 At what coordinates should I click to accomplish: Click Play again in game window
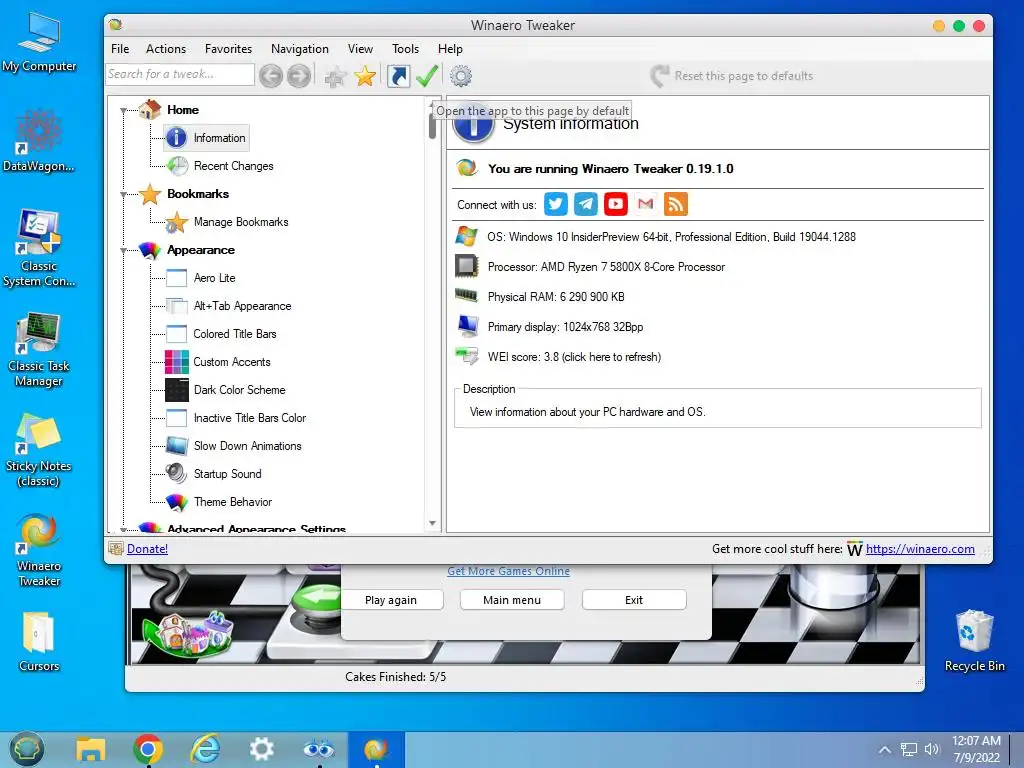click(x=391, y=600)
